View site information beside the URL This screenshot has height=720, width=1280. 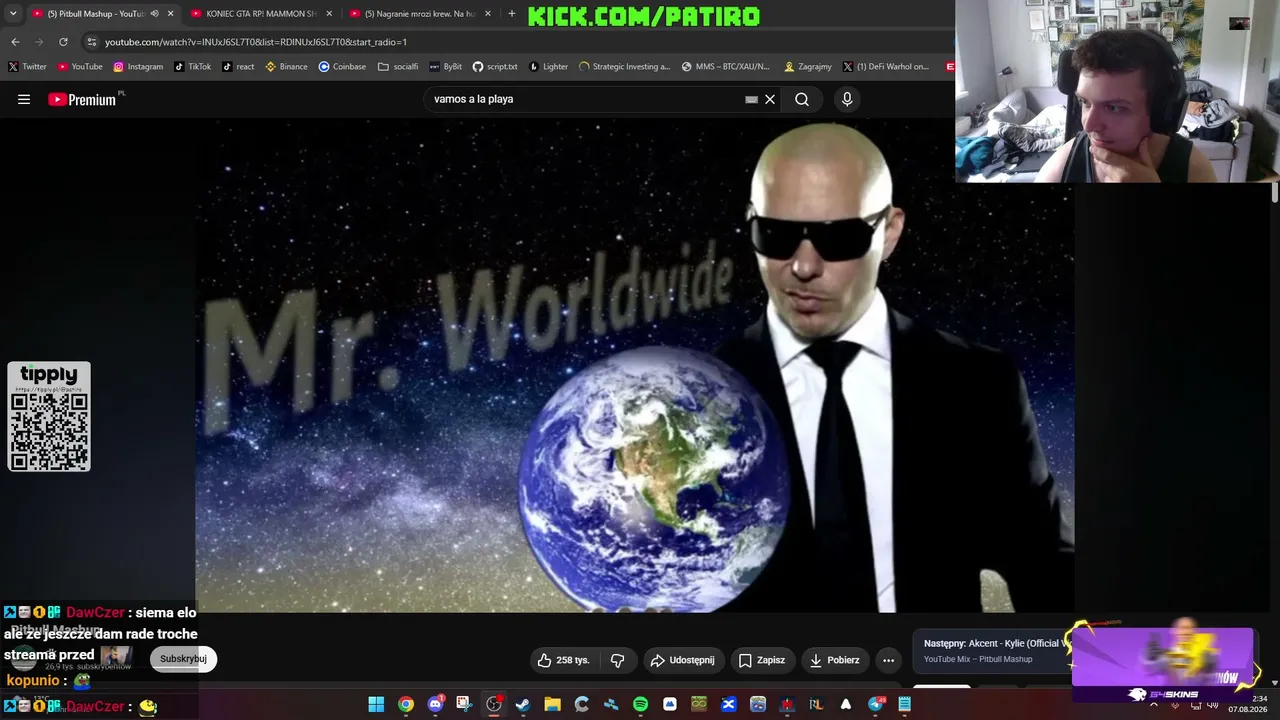click(x=91, y=42)
